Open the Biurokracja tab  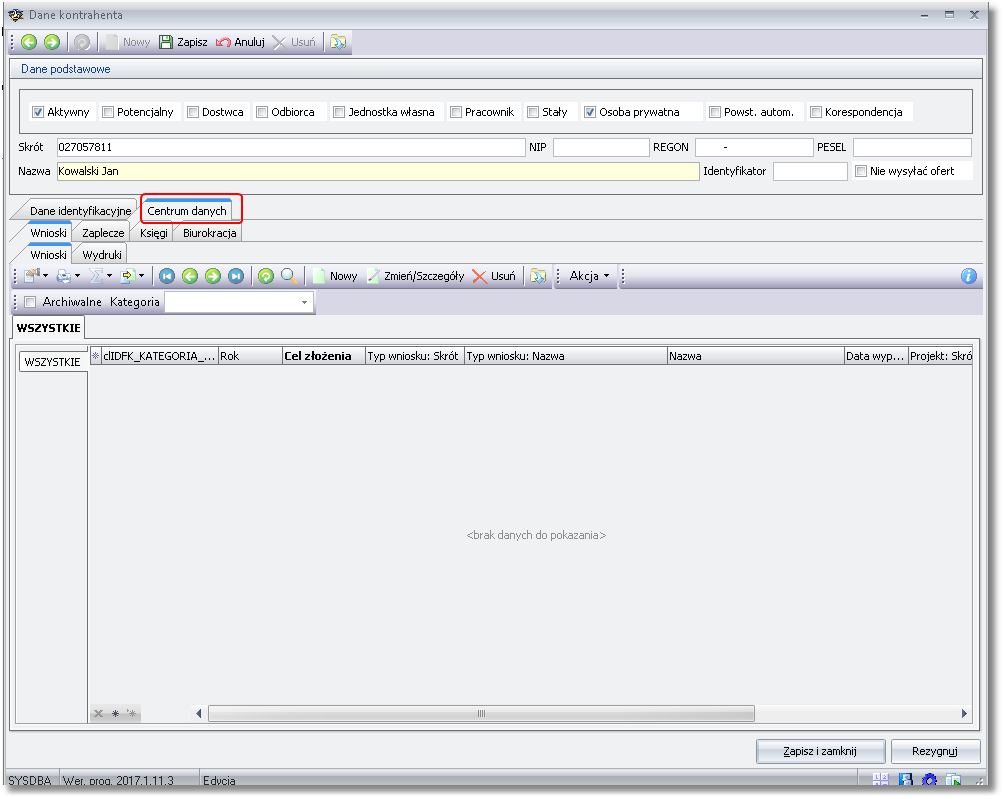pos(210,233)
